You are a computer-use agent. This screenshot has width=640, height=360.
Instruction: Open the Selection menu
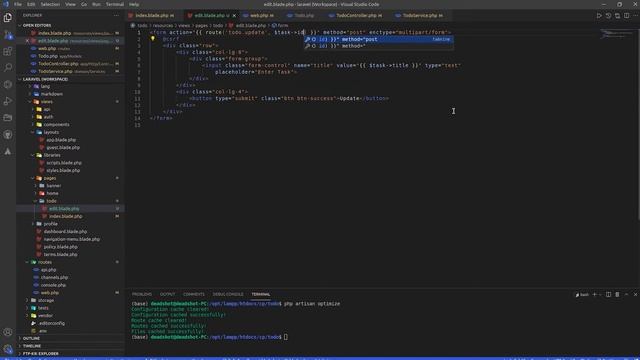coord(50,4)
